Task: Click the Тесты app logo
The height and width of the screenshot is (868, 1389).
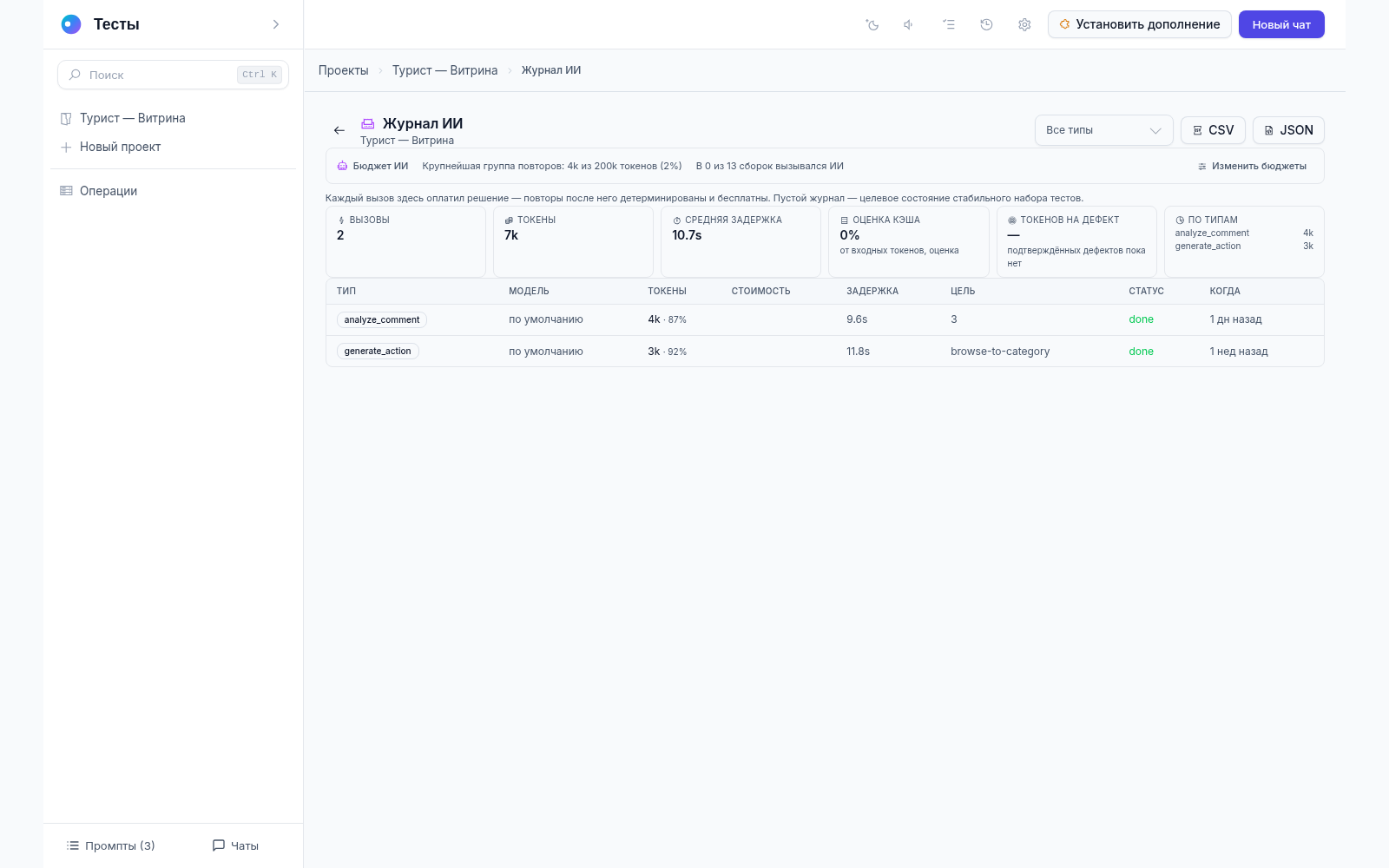Action: pyautogui.click(x=71, y=24)
